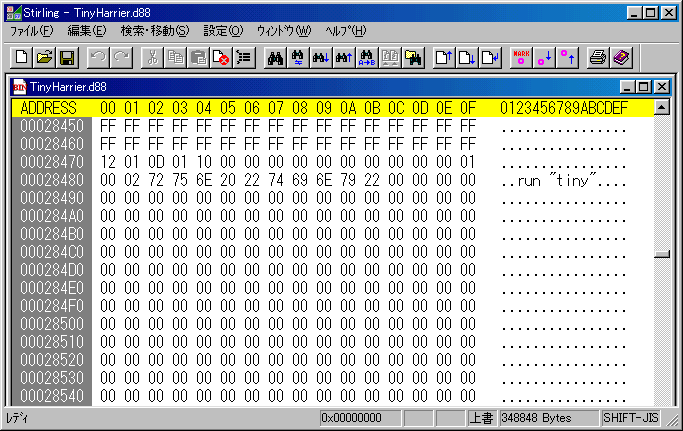Open Replace via the binoculars A→B icon
Viewport: 683px width, 431px height.
[x=367, y=58]
